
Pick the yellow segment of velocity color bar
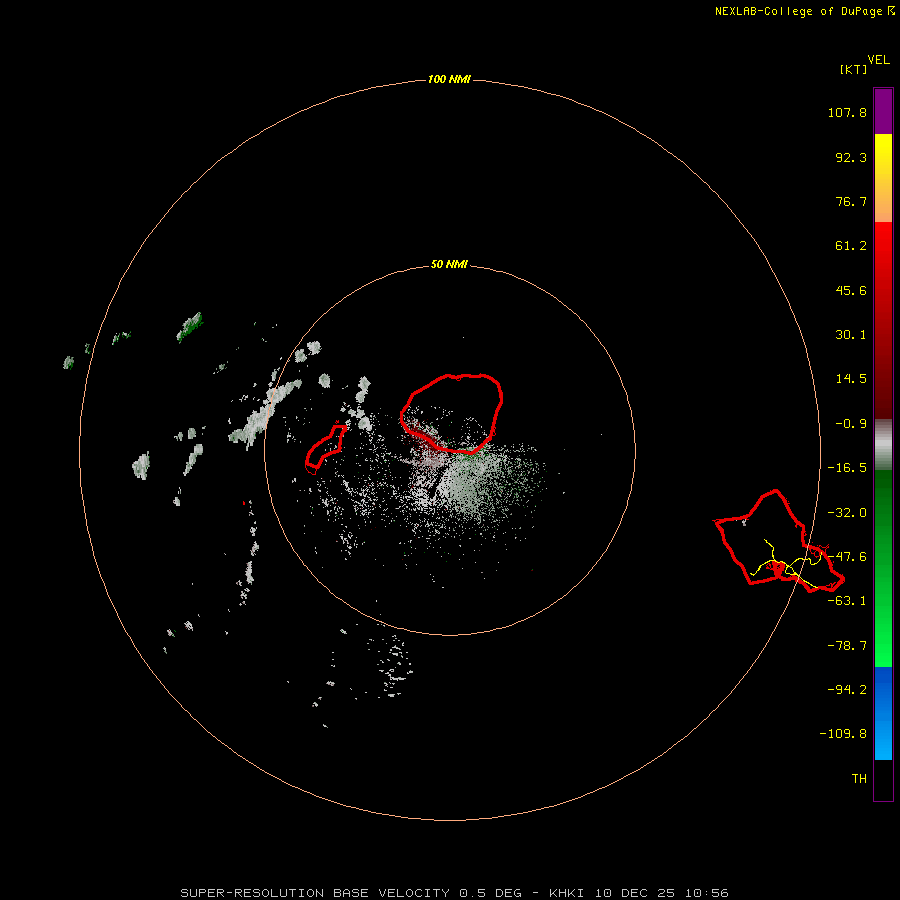click(x=883, y=178)
